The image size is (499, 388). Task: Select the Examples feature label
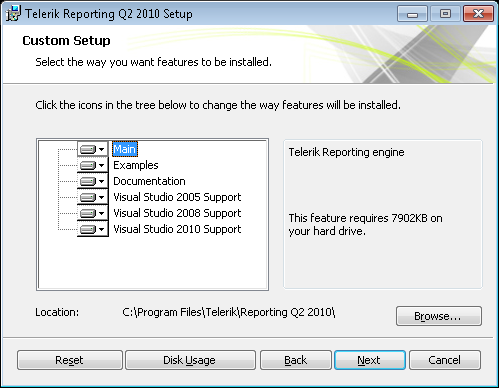[x=136, y=165]
